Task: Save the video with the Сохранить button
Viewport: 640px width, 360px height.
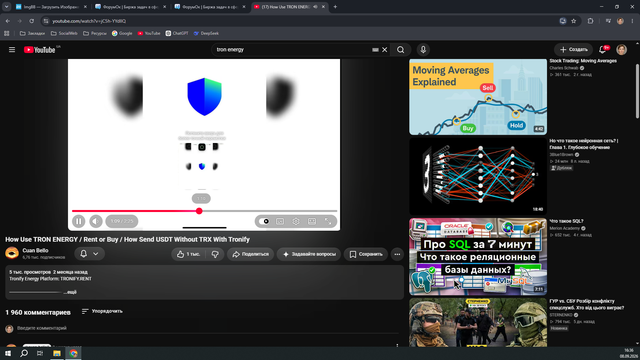Action: point(366,254)
